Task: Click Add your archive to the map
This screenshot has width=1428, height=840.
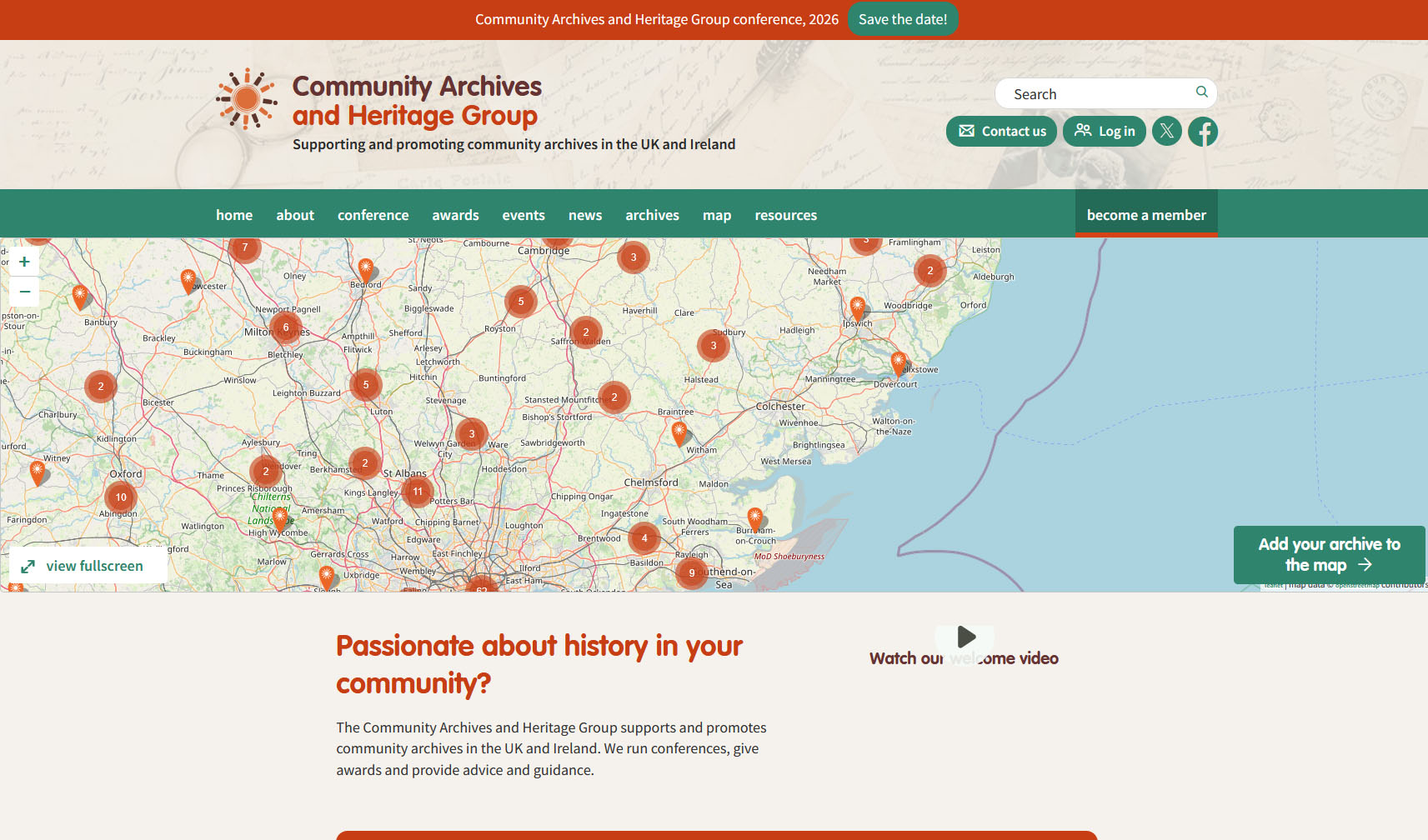Action: coord(1329,554)
